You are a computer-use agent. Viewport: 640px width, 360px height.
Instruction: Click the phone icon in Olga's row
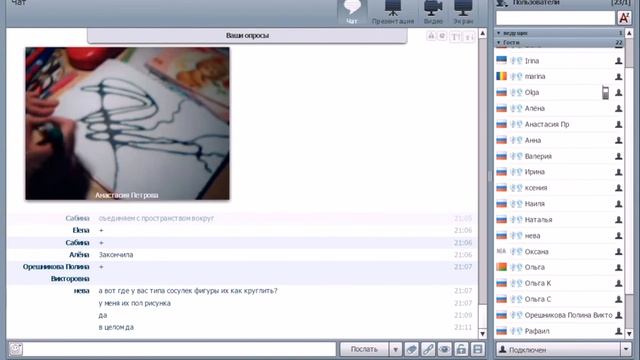[605, 92]
